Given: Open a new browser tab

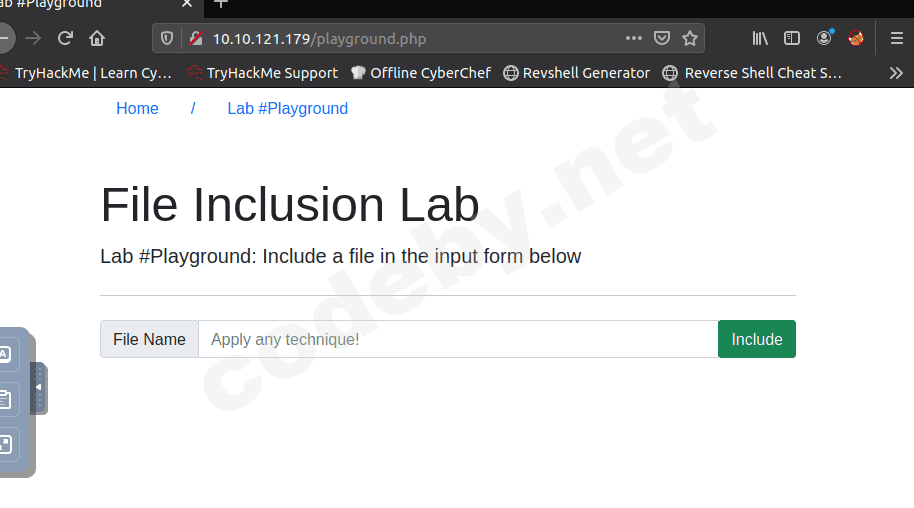Looking at the screenshot, I should tap(221, 4).
